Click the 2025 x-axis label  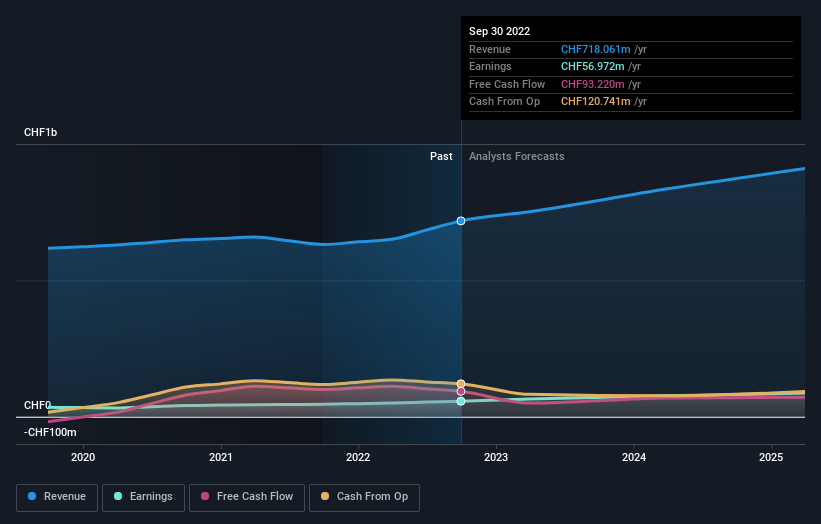771,457
